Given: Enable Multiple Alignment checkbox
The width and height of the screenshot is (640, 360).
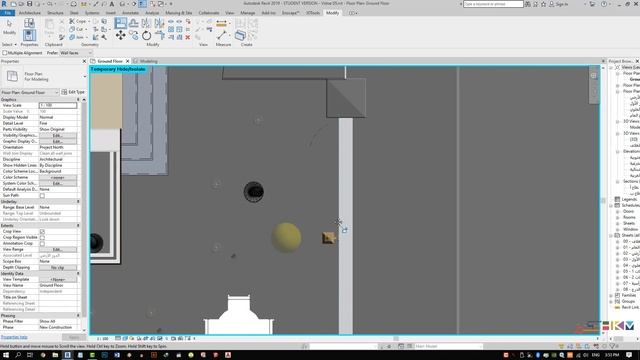Looking at the screenshot, I should [5, 53].
